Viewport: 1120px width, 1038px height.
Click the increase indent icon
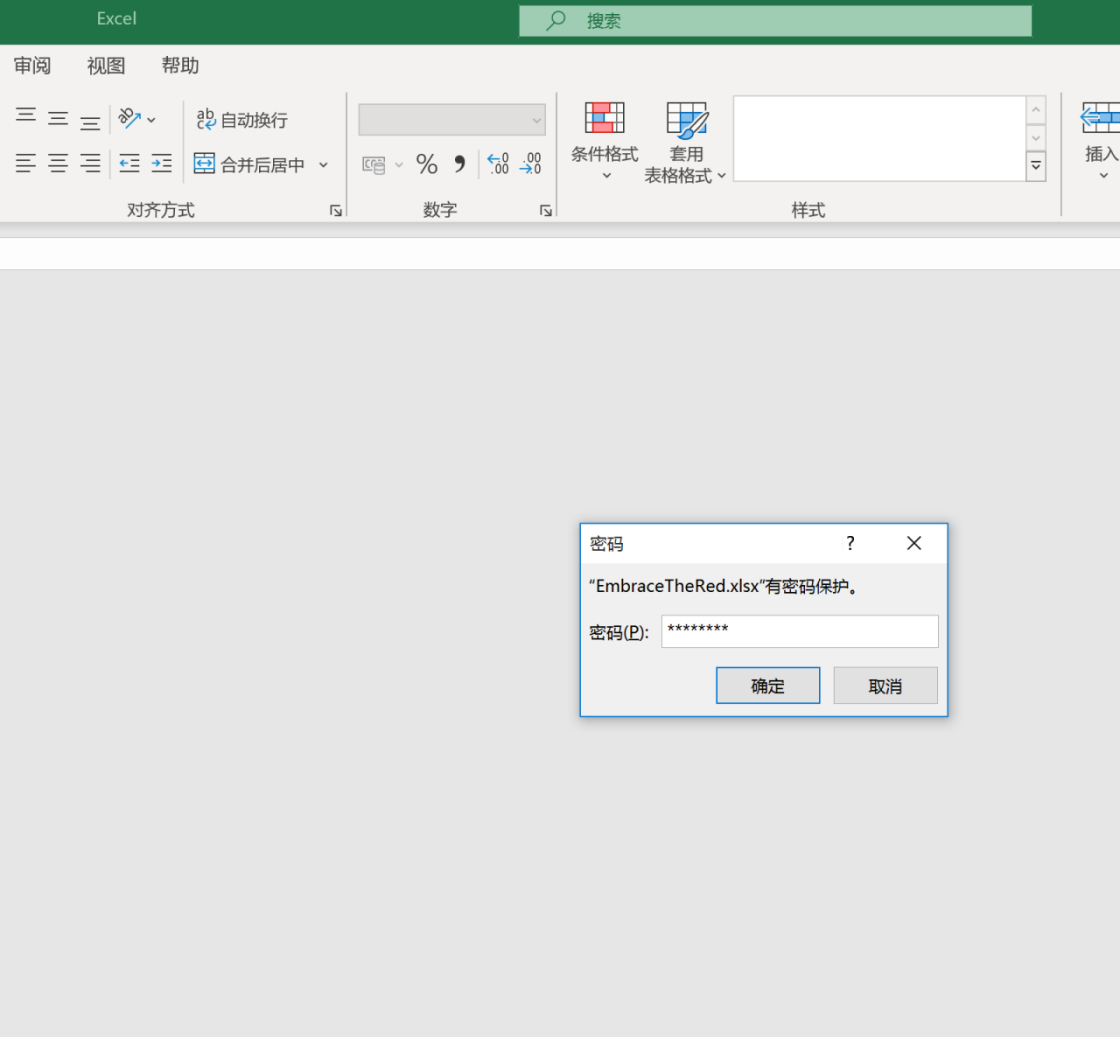[161, 164]
